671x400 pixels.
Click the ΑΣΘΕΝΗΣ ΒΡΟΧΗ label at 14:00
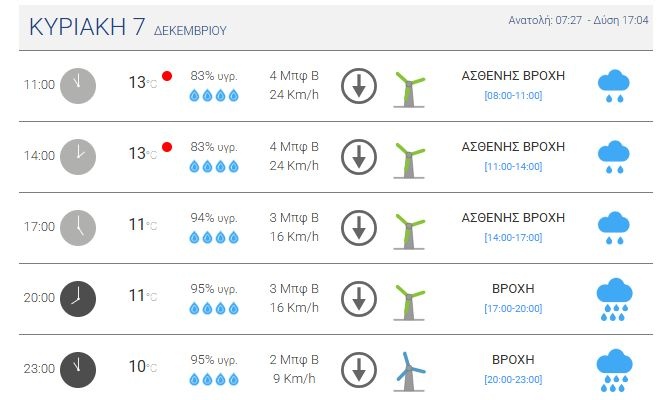tap(513, 146)
